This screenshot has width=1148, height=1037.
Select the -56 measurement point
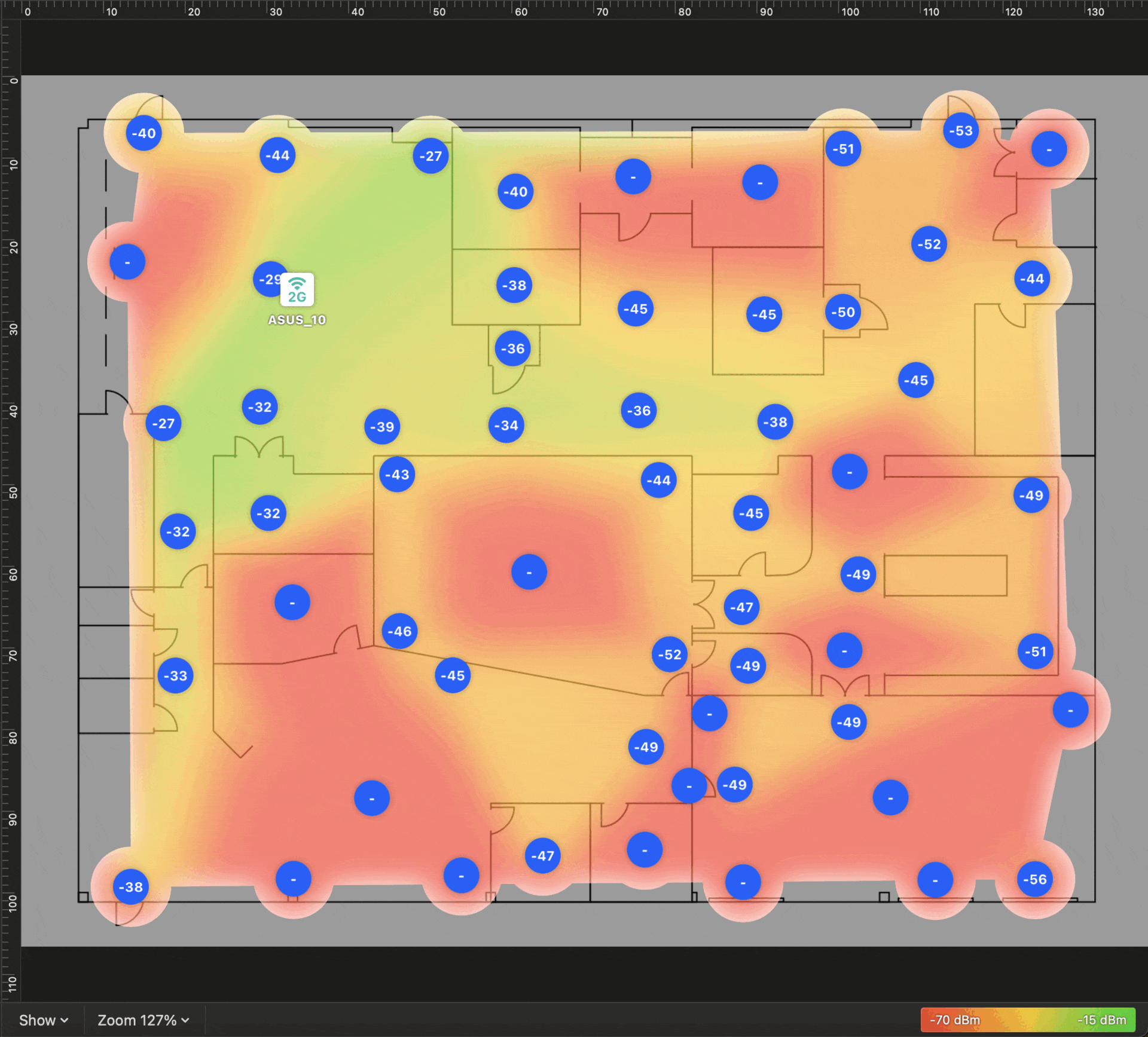click(1035, 880)
